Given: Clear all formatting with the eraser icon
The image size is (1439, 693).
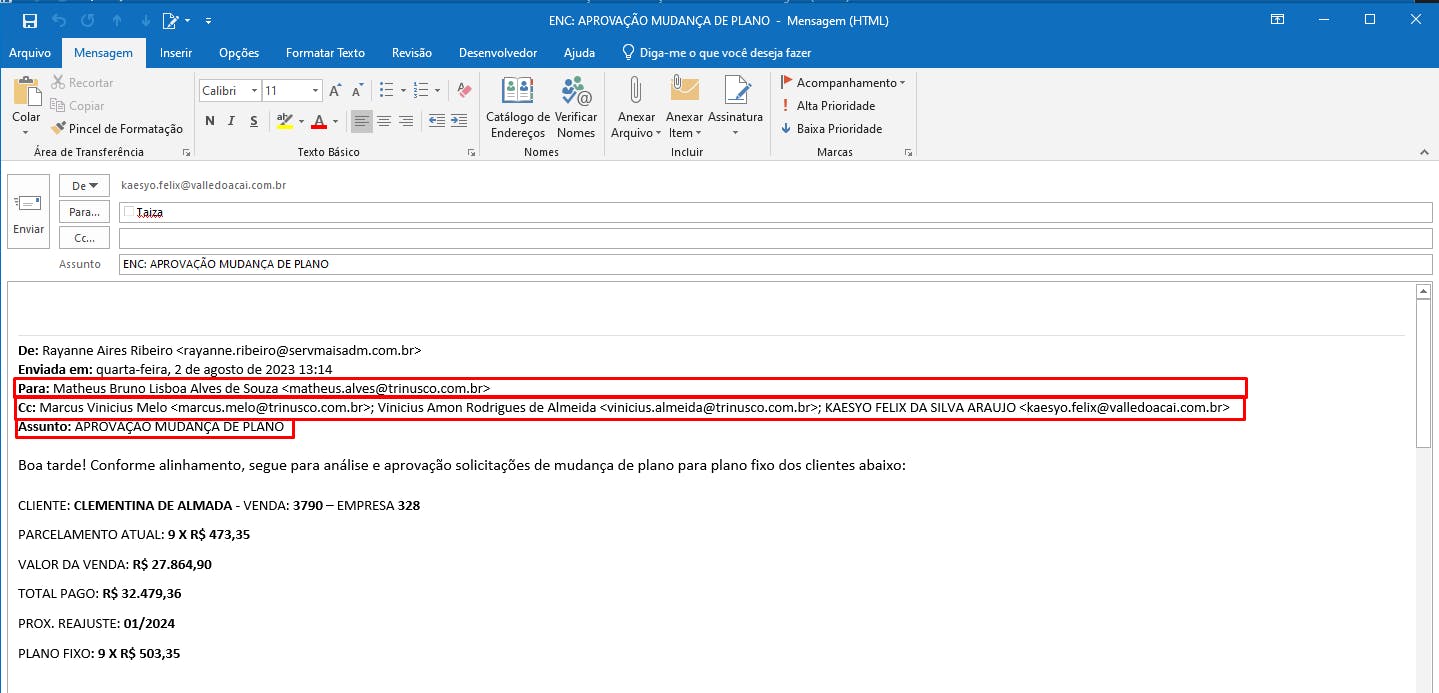Looking at the screenshot, I should pos(463,90).
